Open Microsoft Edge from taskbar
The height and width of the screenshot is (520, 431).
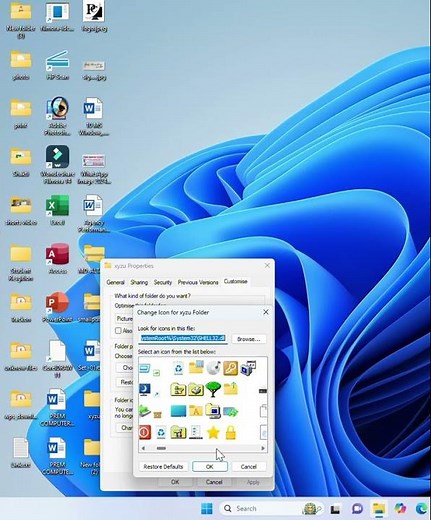422,509
